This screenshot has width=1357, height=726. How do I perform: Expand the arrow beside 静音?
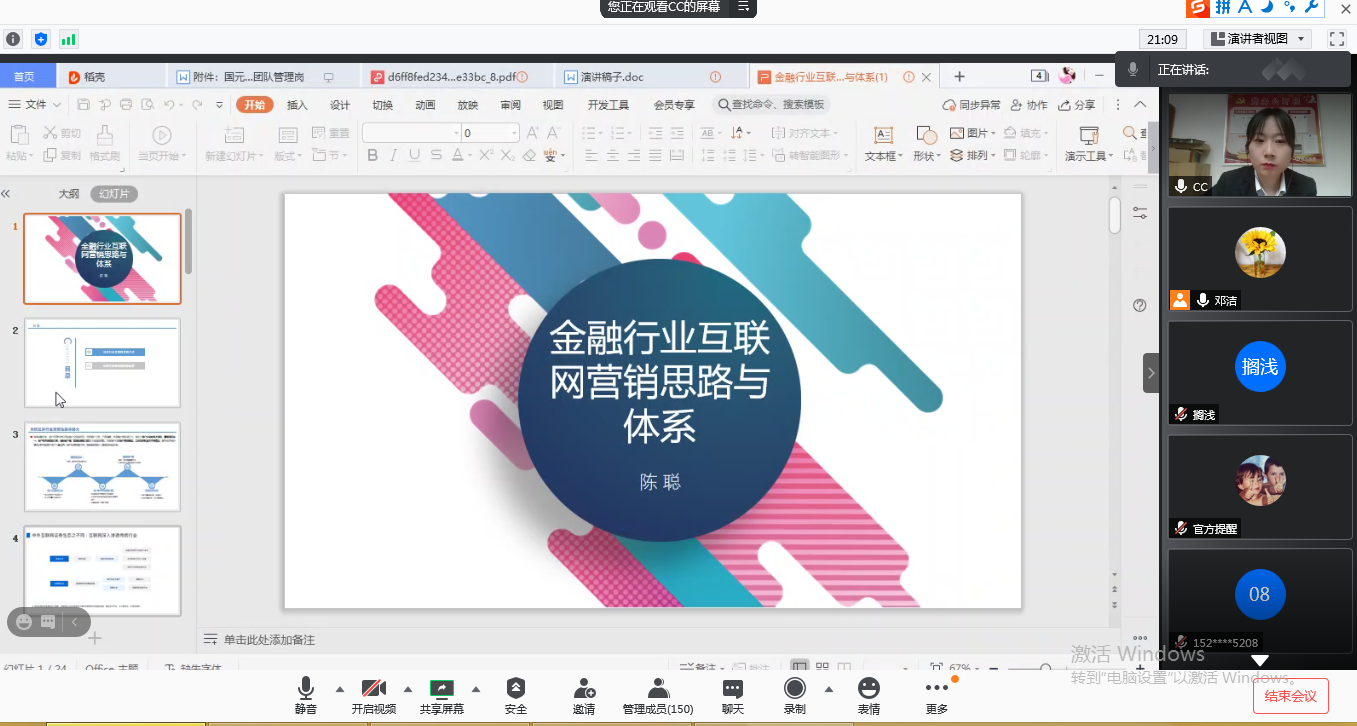point(339,689)
